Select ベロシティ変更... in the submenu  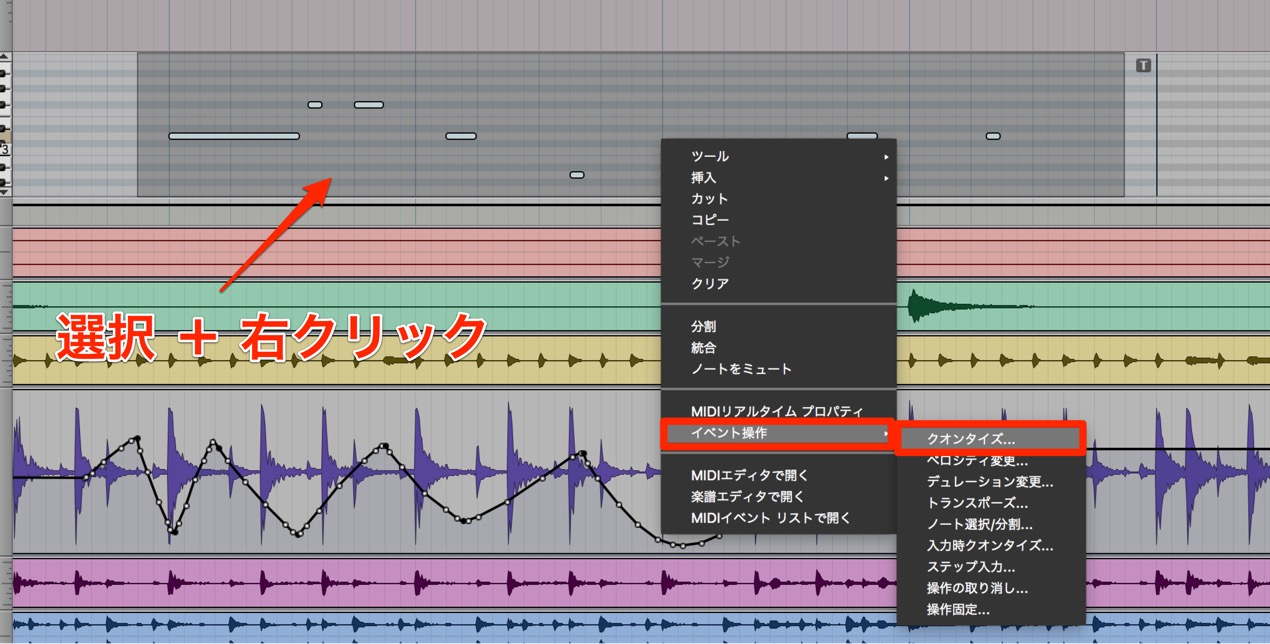click(990, 460)
